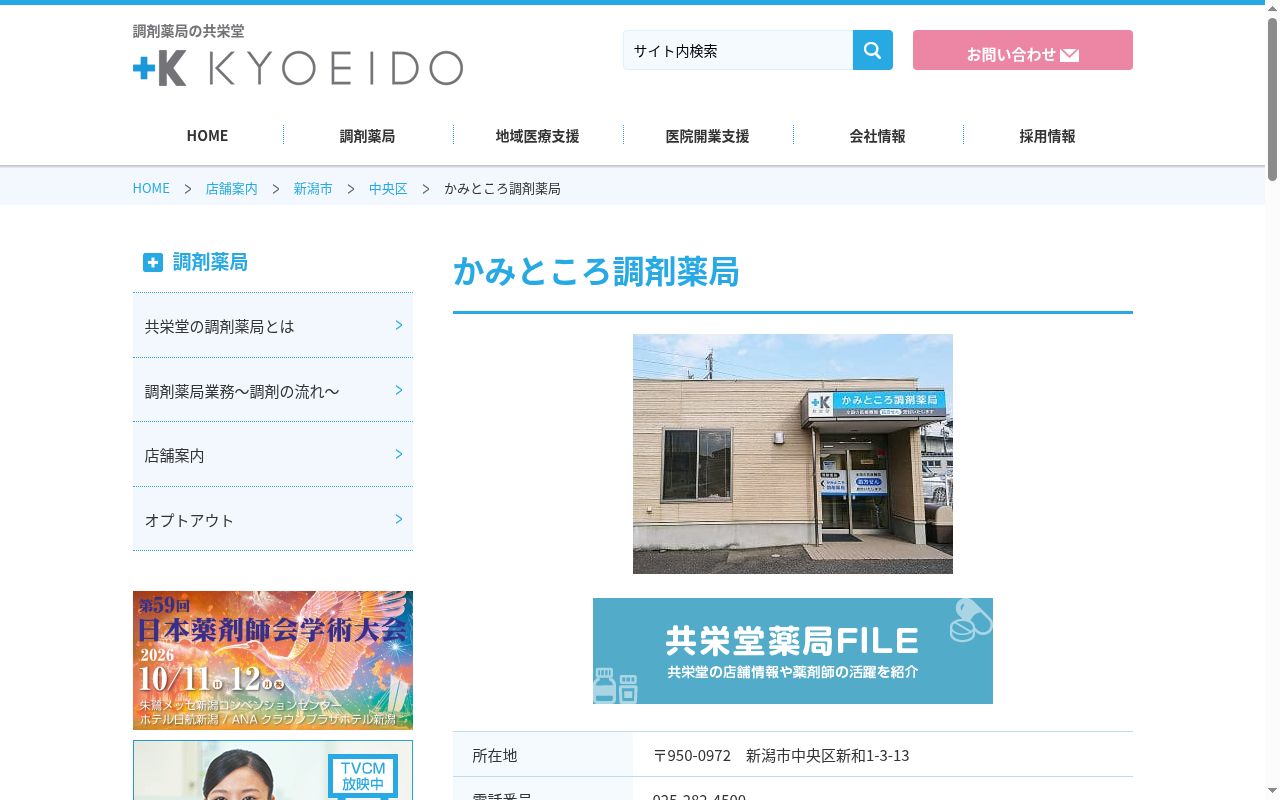Click chevron on オプトアウト sidebar row

coord(399,519)
